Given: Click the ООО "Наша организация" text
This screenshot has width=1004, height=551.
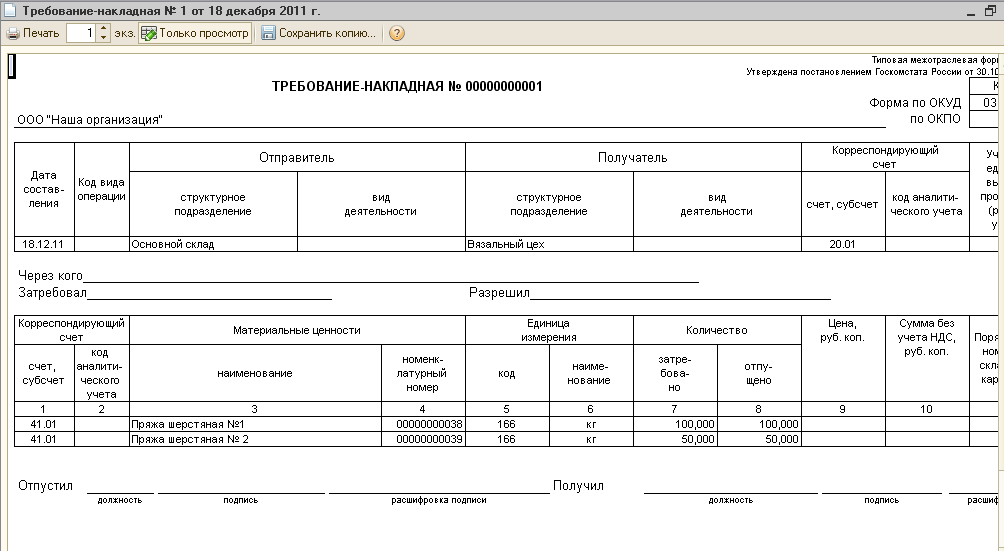Looking at the screenshot, I should (x=90, y=120).
